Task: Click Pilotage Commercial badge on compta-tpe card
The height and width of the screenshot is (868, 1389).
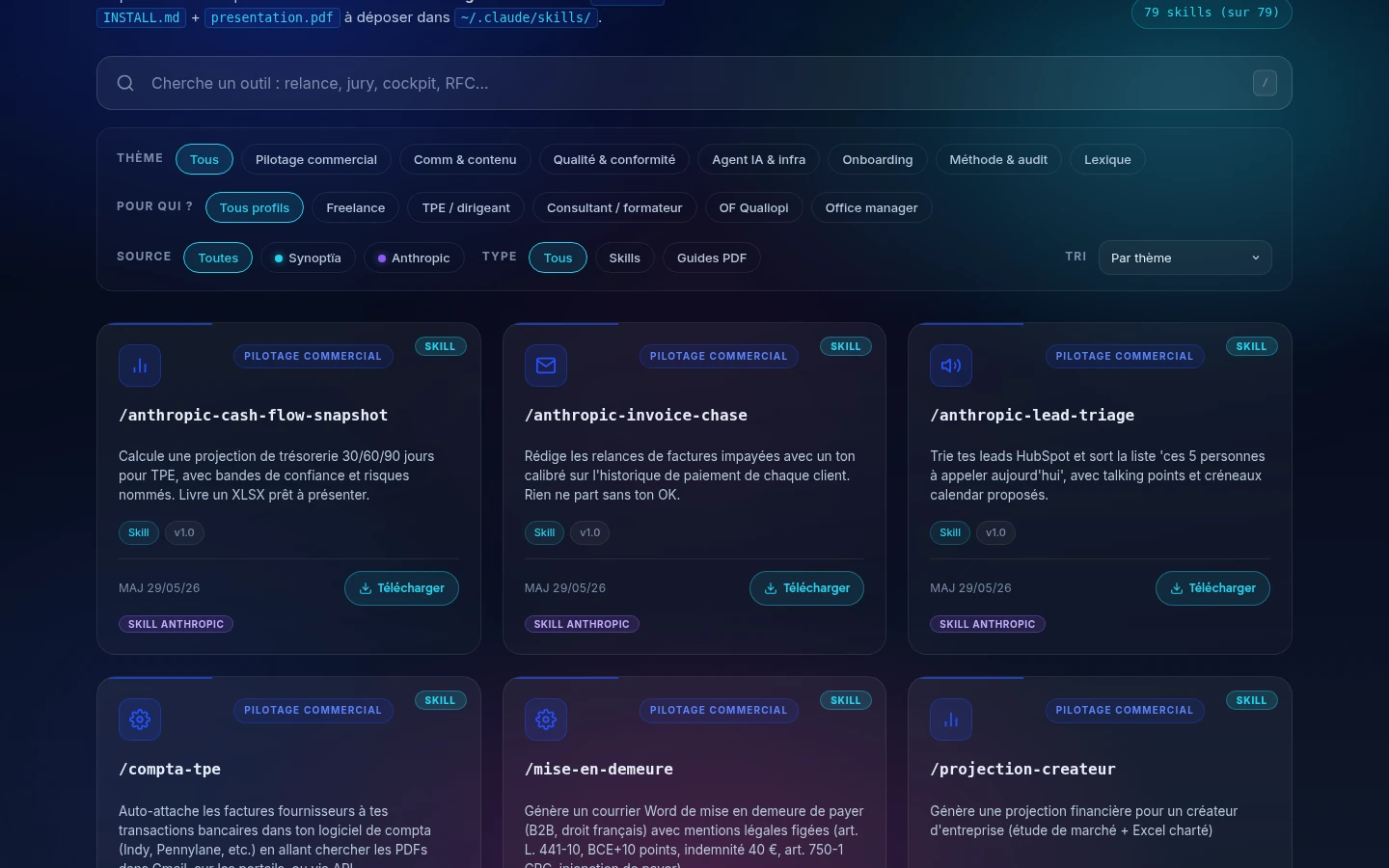Action: [313, 710]
